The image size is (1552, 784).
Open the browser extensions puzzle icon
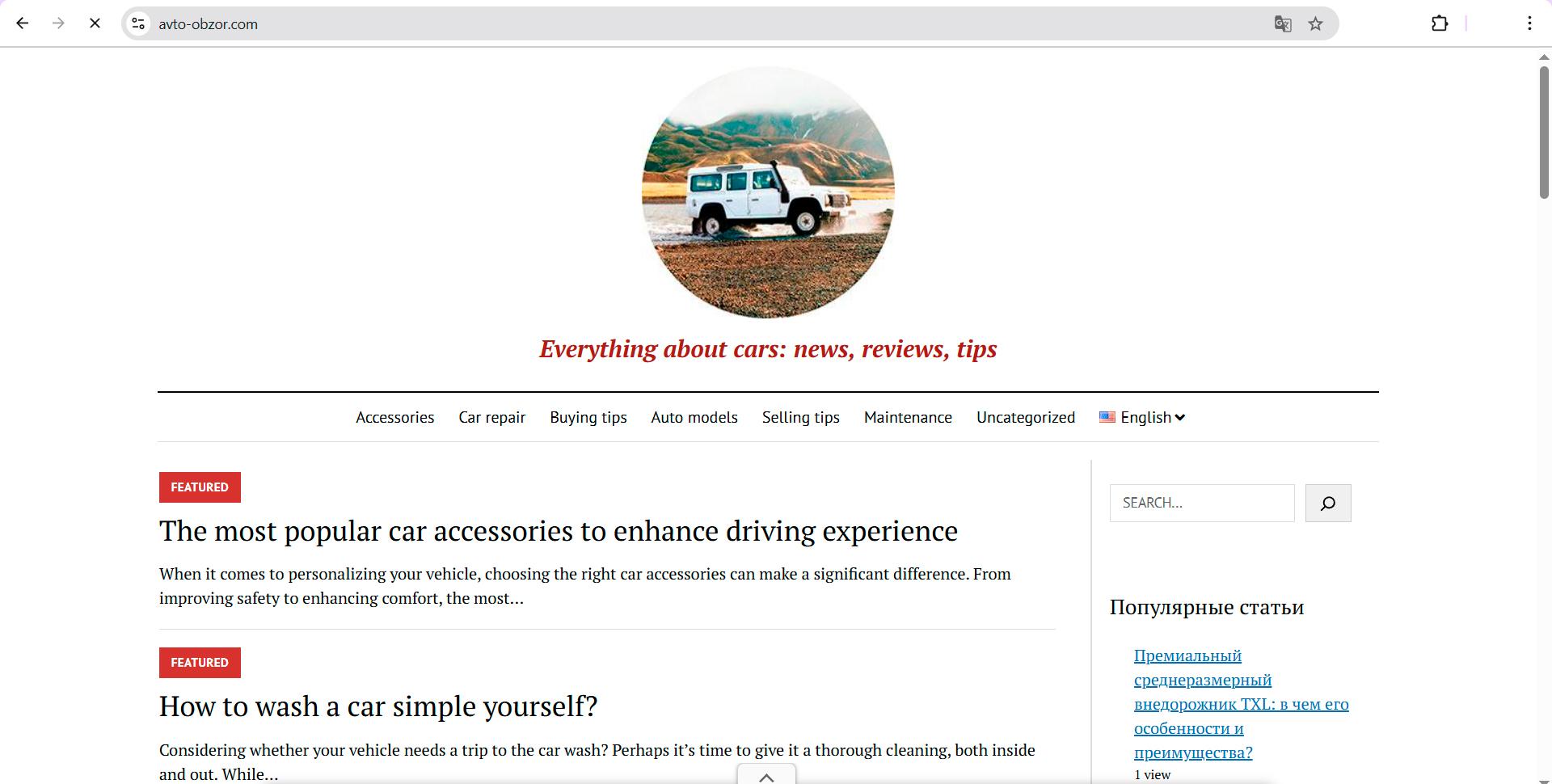point(1440,23)
